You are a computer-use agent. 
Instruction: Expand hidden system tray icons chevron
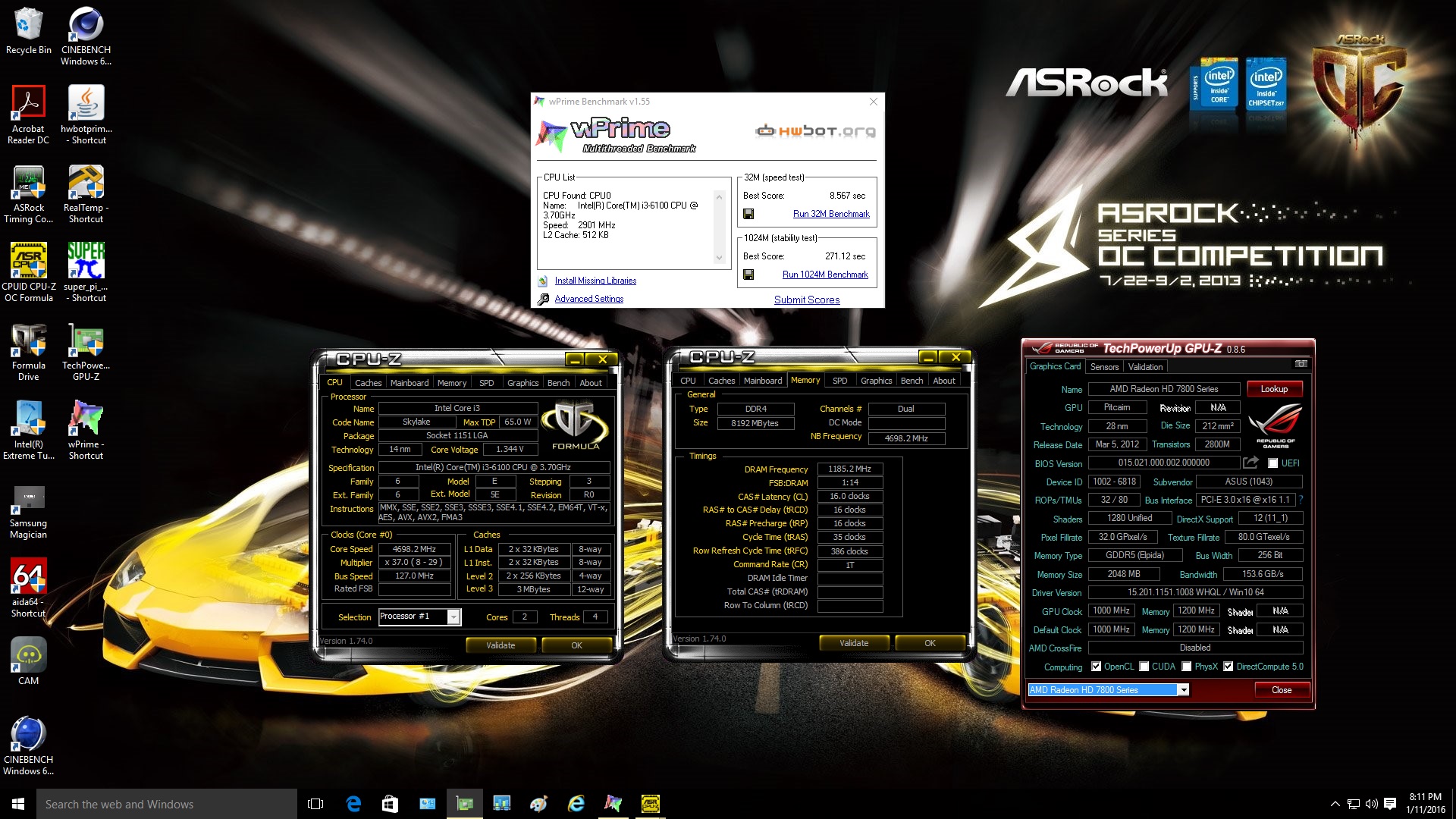click(x=1335, y=804)
